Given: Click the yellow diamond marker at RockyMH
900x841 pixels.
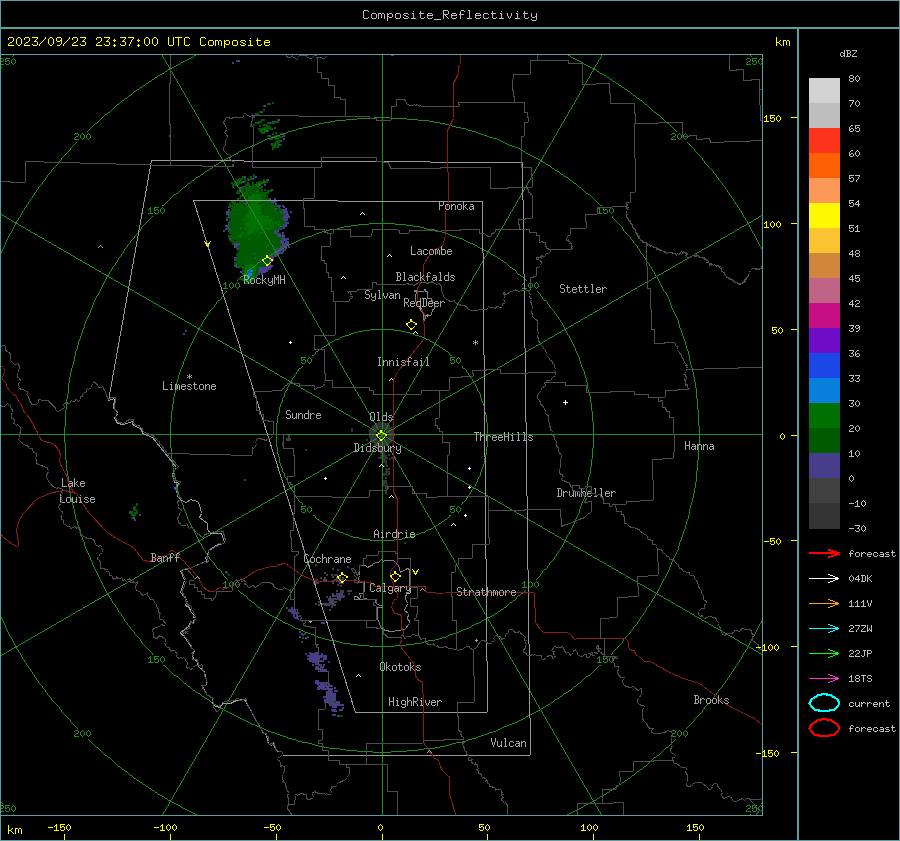Looking at the screenshot, I should 267,261.
